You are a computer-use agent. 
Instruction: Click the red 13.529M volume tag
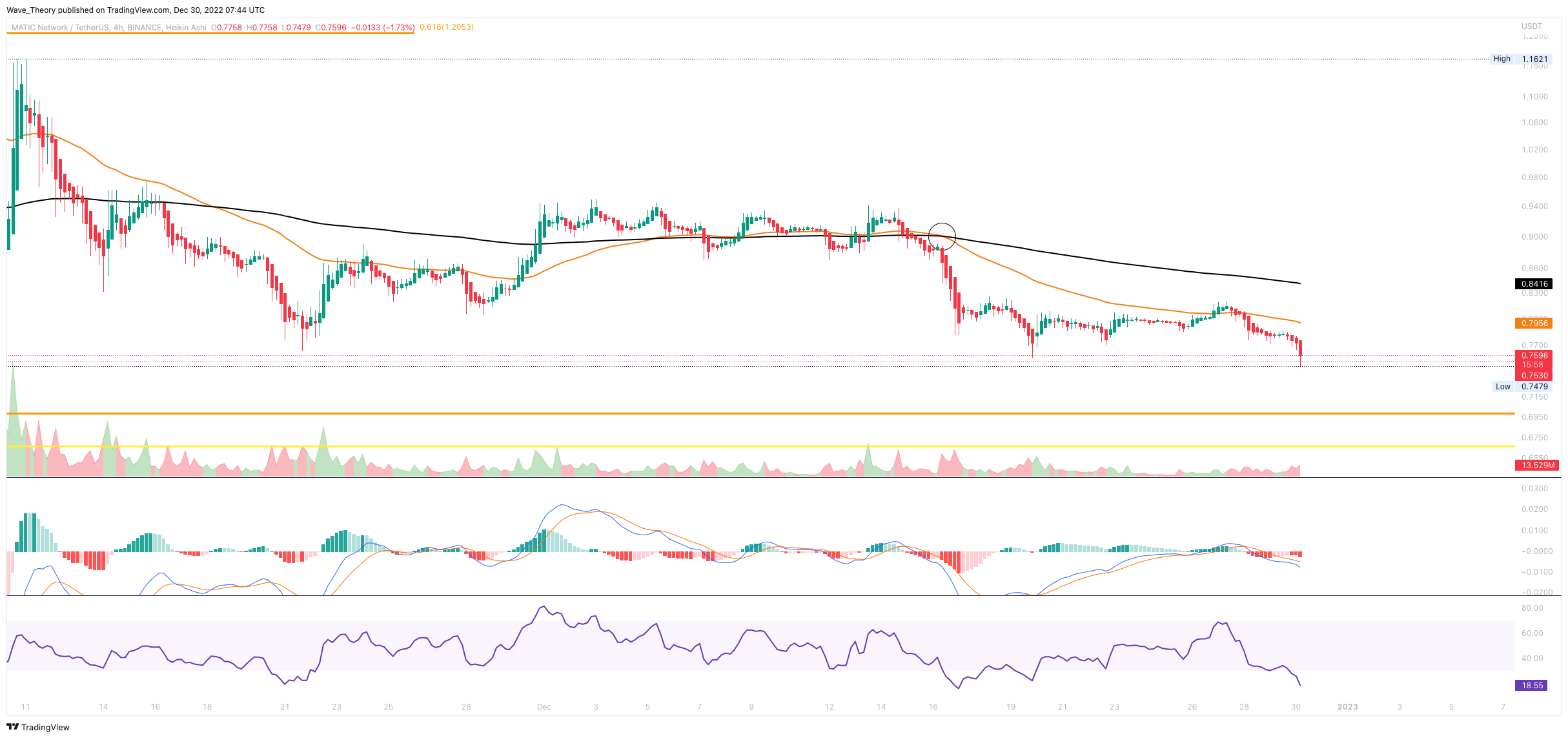[x=1536, y=466]
